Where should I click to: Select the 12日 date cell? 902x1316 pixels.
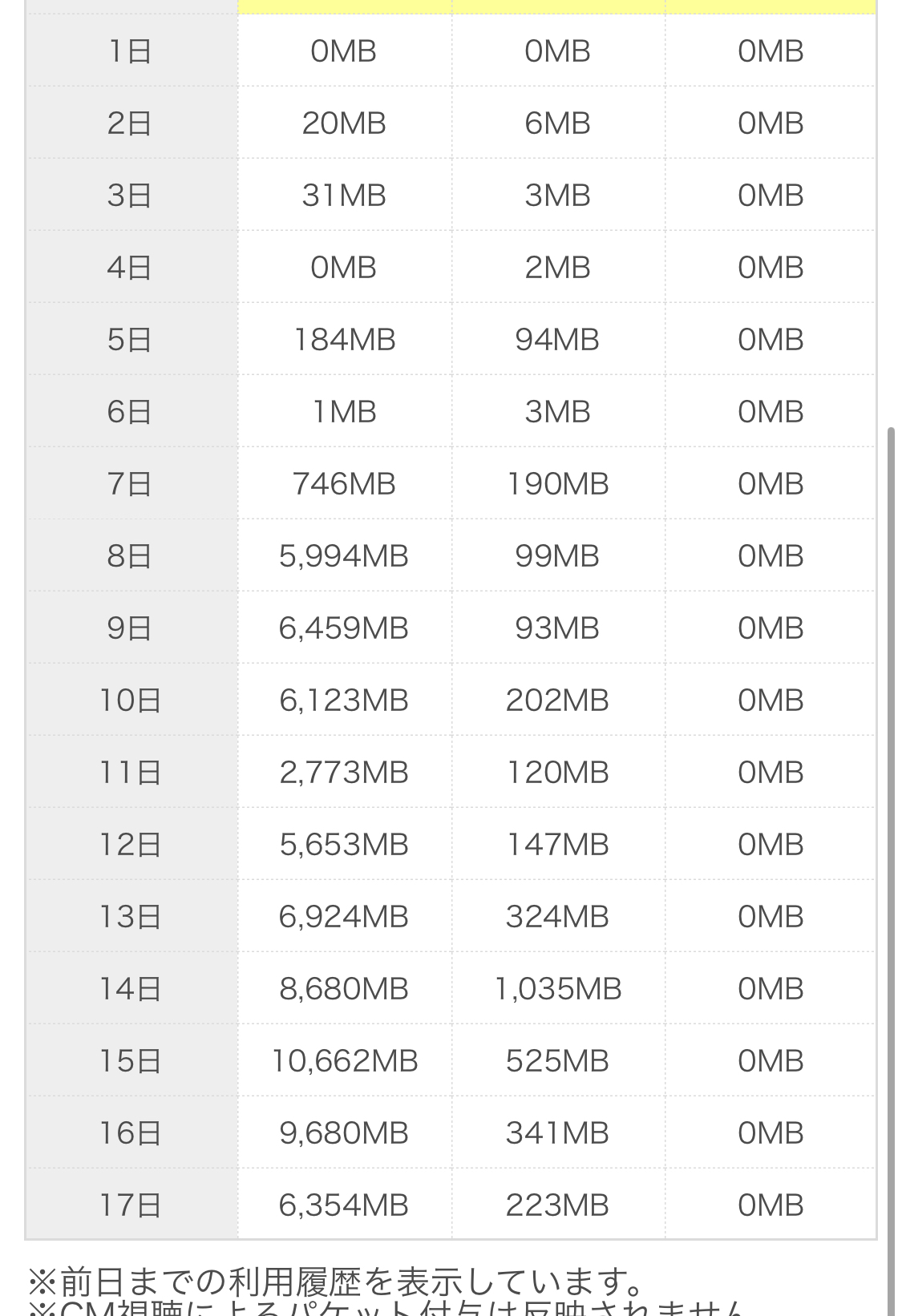coord(130,846)
